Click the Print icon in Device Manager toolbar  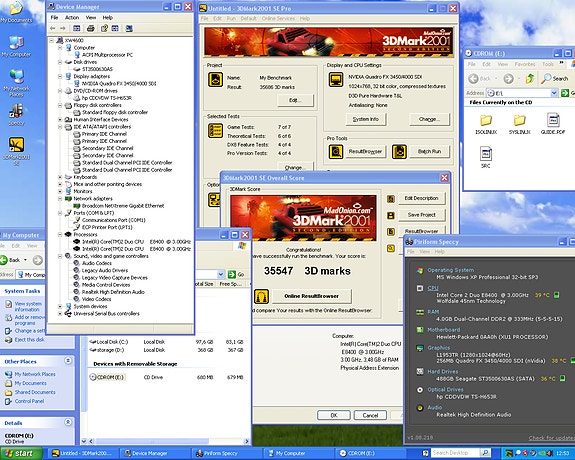91,28
